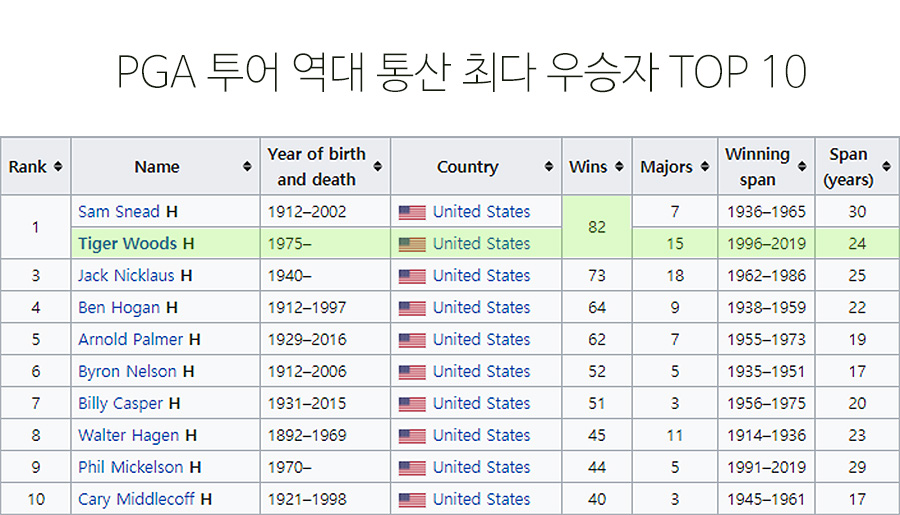The width and height of the screenshot is (900, 515).
Task: Open United States link in Ben Hogan row
Action: click(x=482, y=308)
